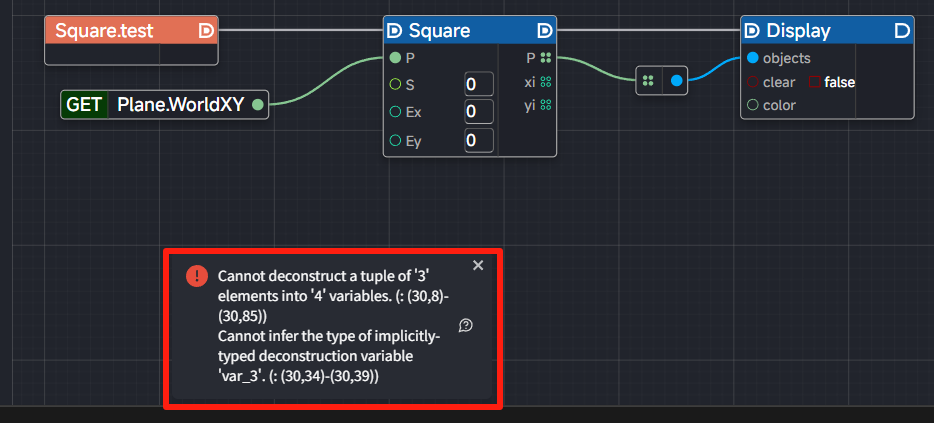
Task: Select the Square.test node header
Action: (x=120, y=31)
